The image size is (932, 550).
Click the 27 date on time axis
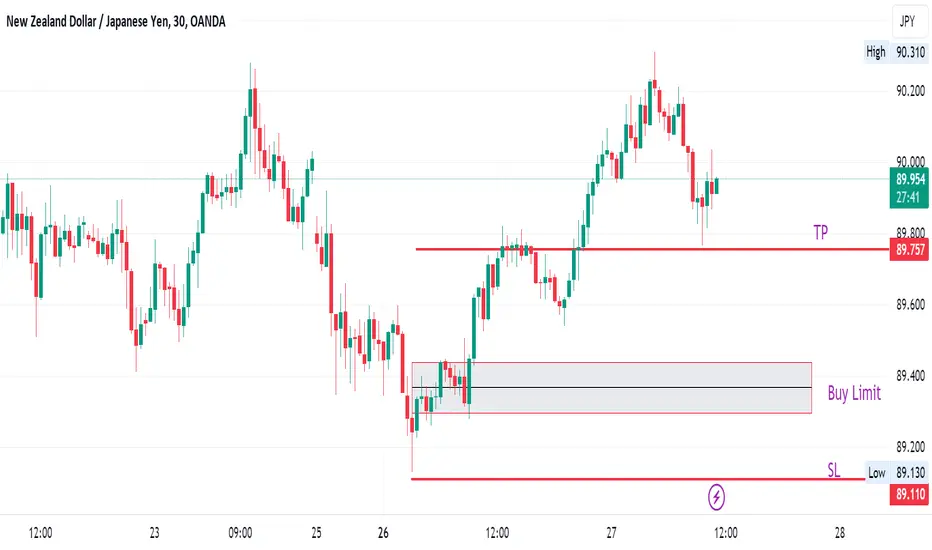[611, 533]
